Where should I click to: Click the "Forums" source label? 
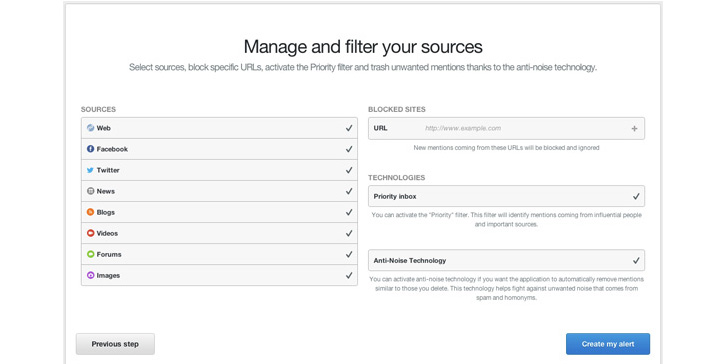click(x=109, y=255)
